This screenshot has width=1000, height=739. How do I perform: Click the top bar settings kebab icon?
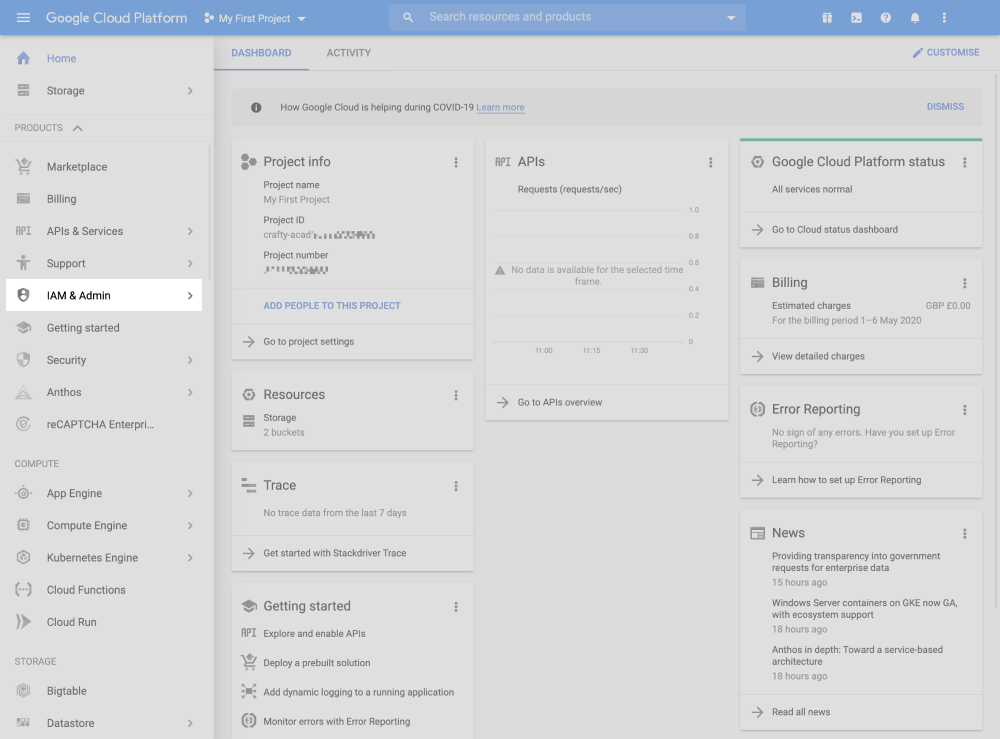click(944, 18)
